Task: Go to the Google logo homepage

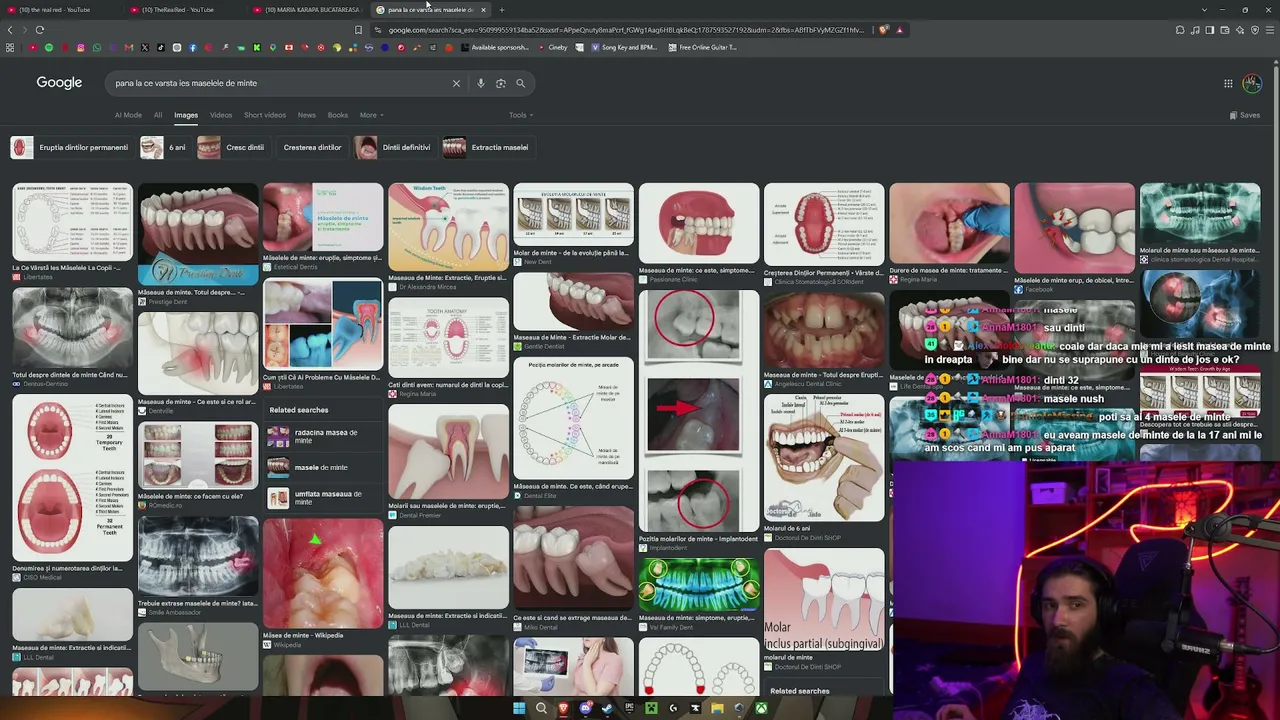Action: tap(59, 83)
